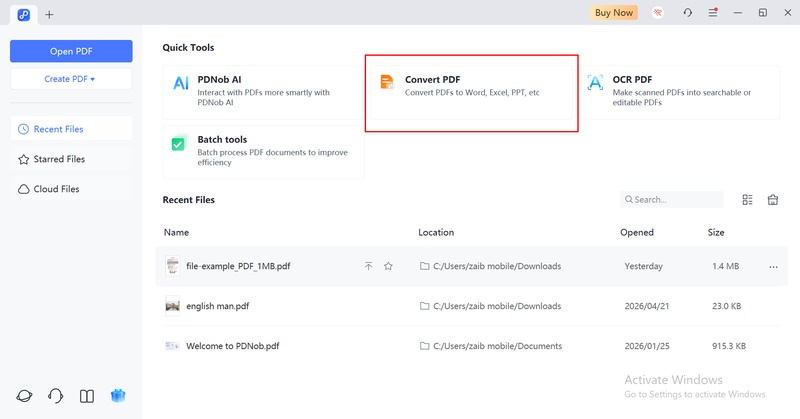The height and width of the screenshot is (419, 800).
Task: Expand the Create PDF dropdown
Action: [x=71, y=79]
